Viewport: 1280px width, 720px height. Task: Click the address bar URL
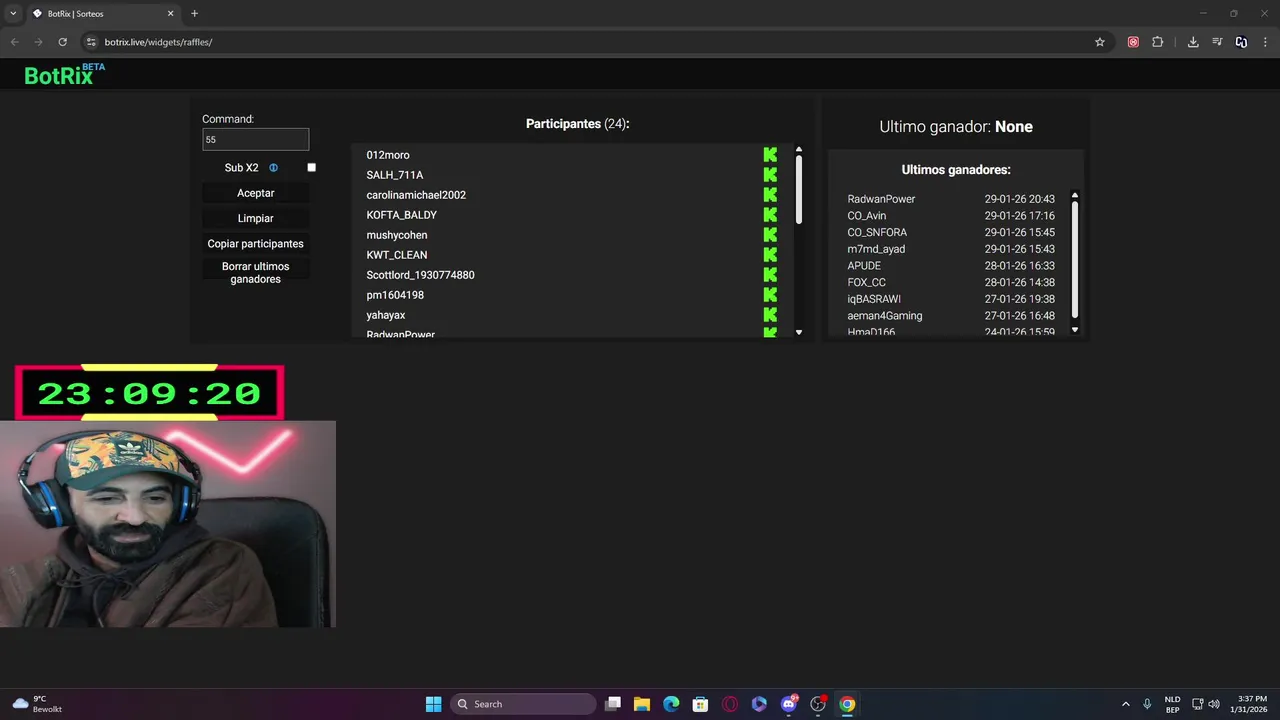tap(158, 42)
